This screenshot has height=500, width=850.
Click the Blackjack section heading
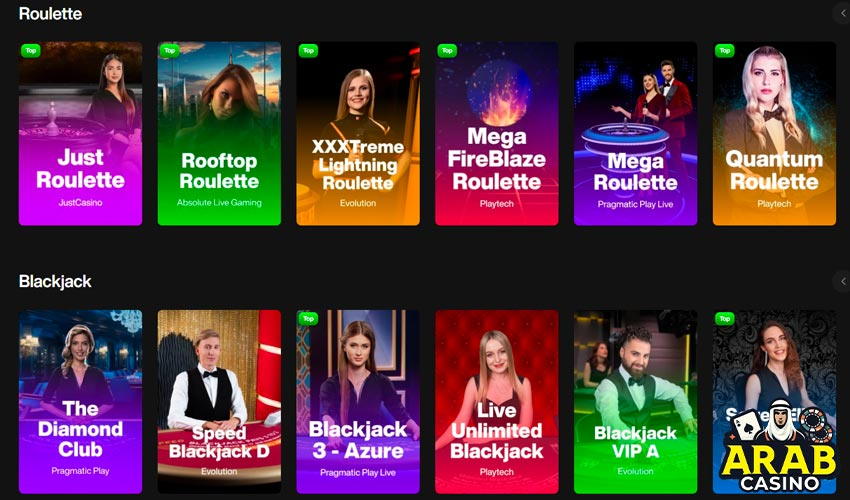coord(55,281)
